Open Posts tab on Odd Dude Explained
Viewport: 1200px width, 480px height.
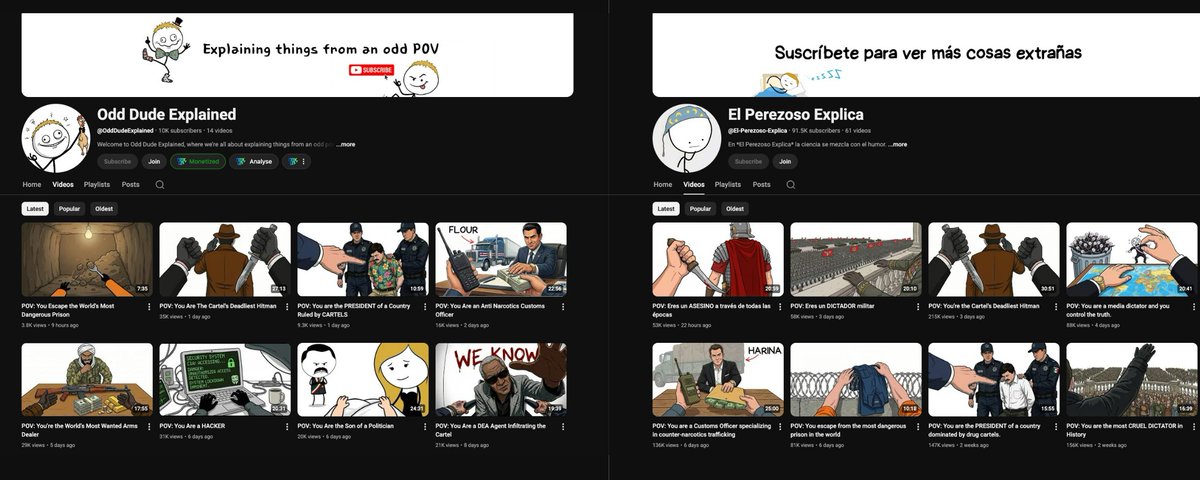131,185
